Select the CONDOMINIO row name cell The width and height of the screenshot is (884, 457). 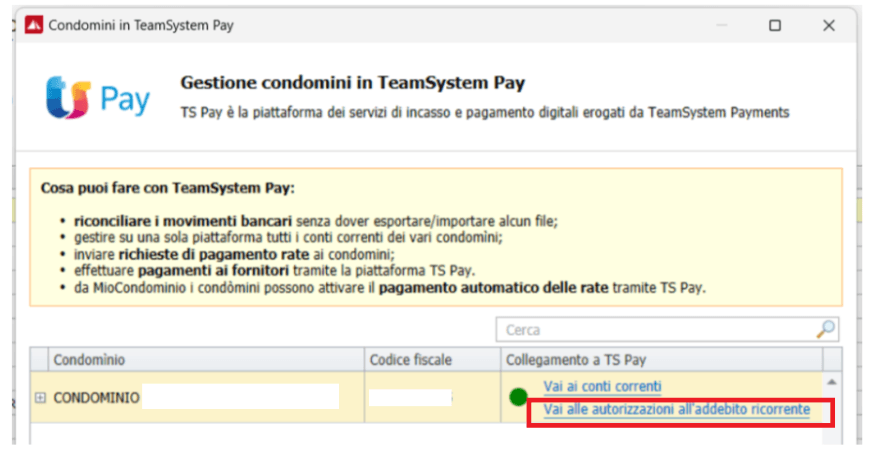point(206,397)
